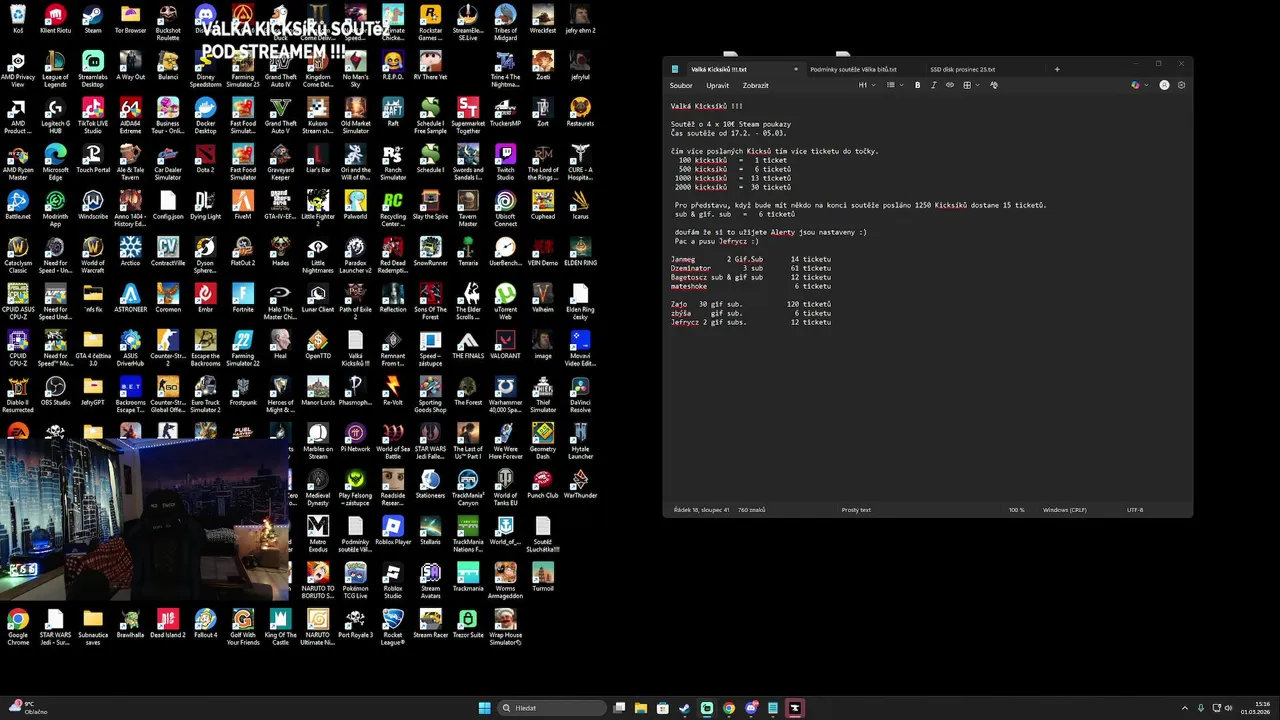Open the Copilot dropdown in Notepad
This screenshot has height=720, width=1280.
(1139, 85)
